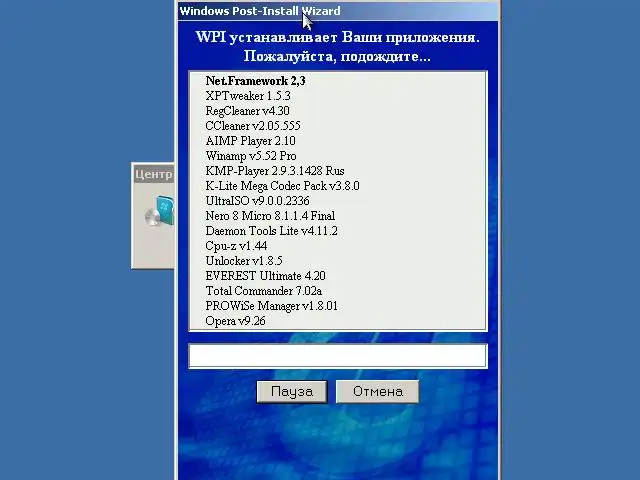The width and height of the screenshot is (640, 480).
Task: Select the Net.Framework 2,3 entry
Action: [256, 81]
